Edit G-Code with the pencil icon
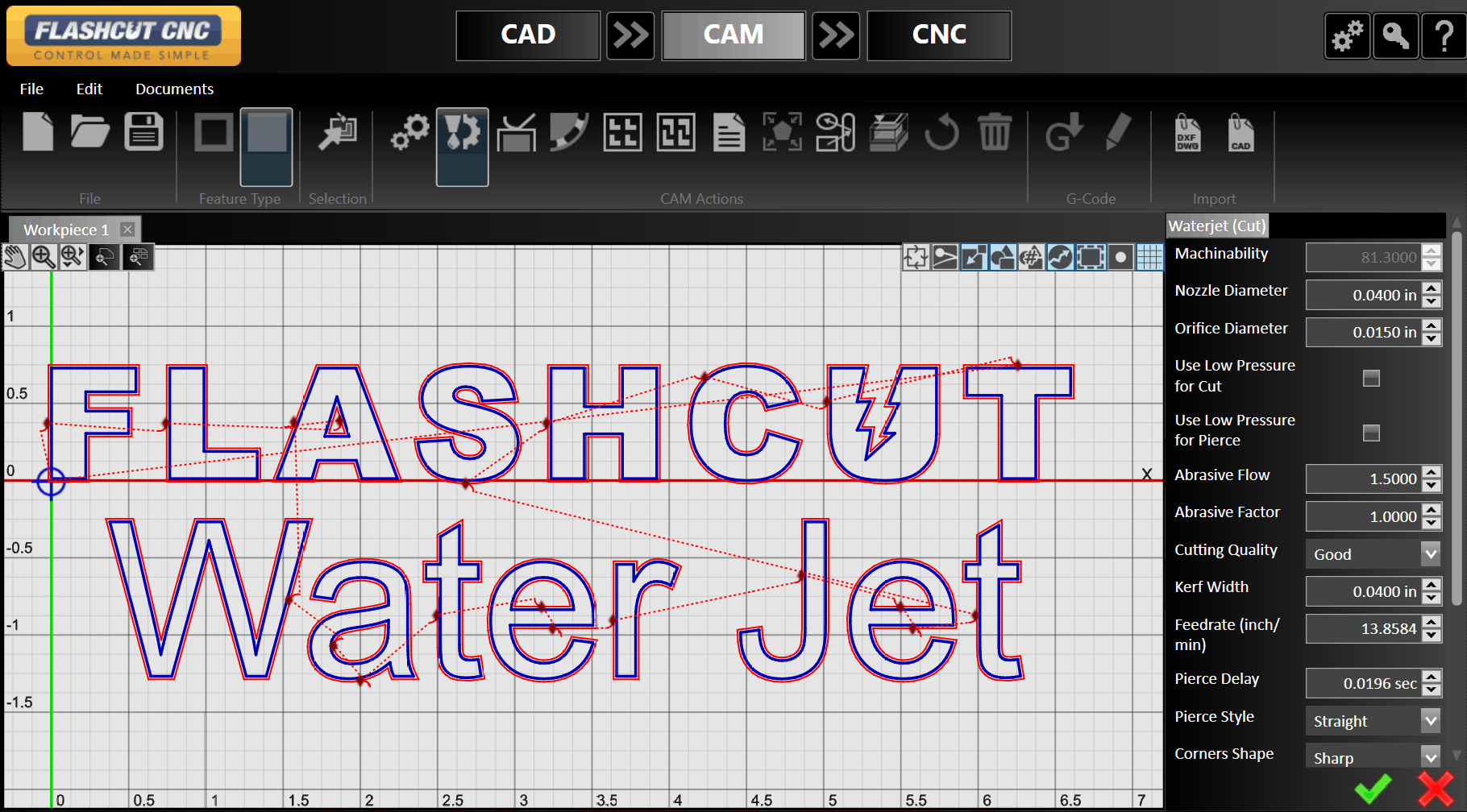 1118,132
